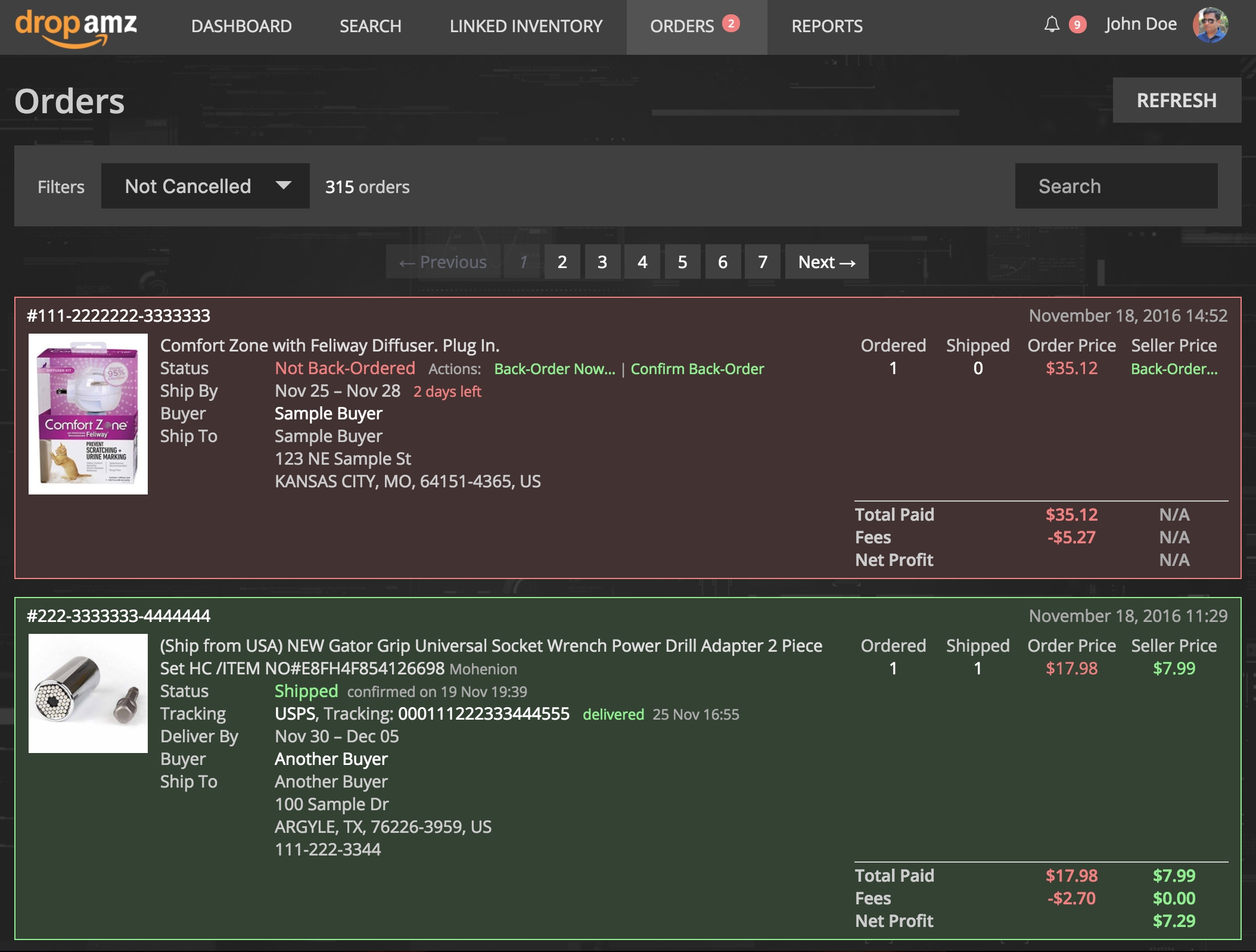This screenshot has height=952, width=1256.
Task: Toggle the LINKED INVENTORY menu tab
Action: (525, 25)
